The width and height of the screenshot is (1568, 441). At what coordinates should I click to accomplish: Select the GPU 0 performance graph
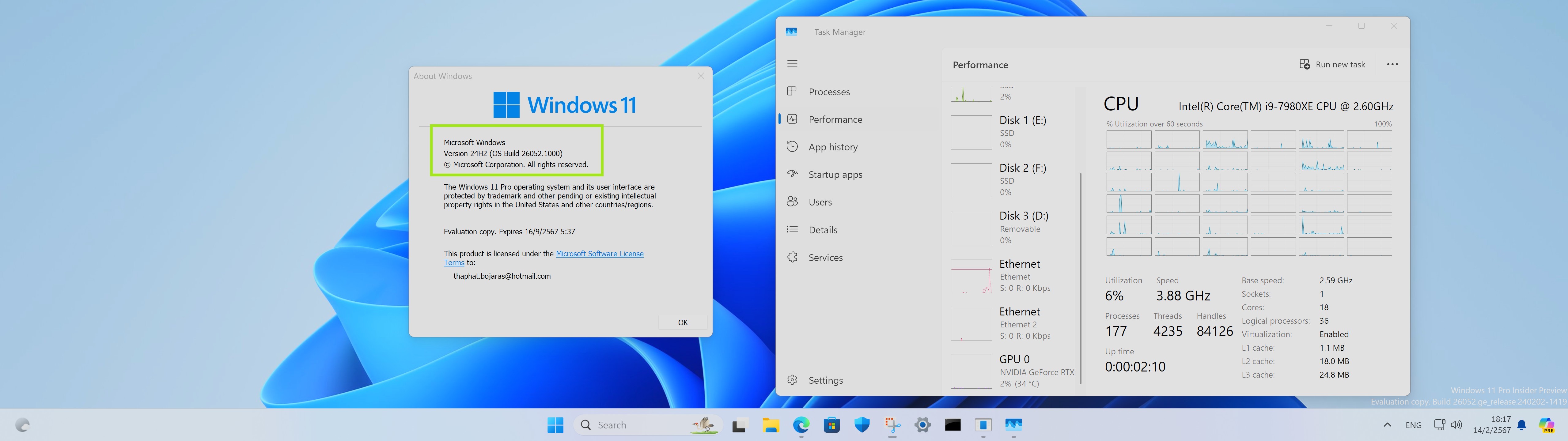pos(971,372)
